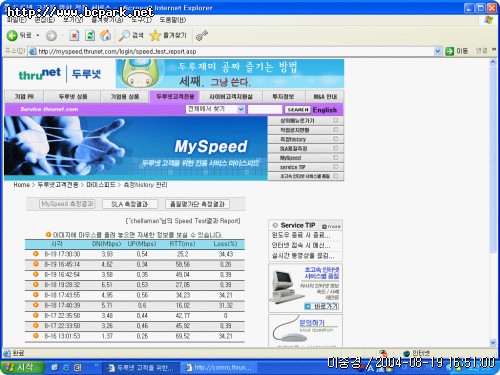Viewport: 500px width, 375px height.
Task: Click the site search text field
Action: point(265,109)
